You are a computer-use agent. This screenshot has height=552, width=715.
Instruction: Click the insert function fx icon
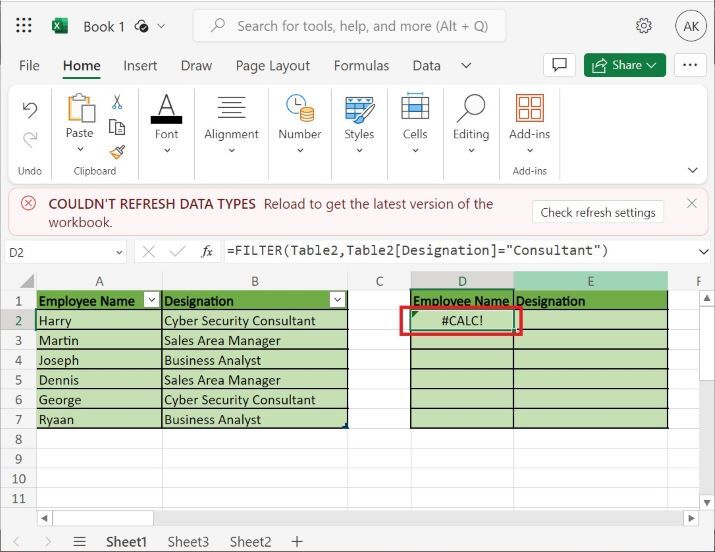(207, 252)
